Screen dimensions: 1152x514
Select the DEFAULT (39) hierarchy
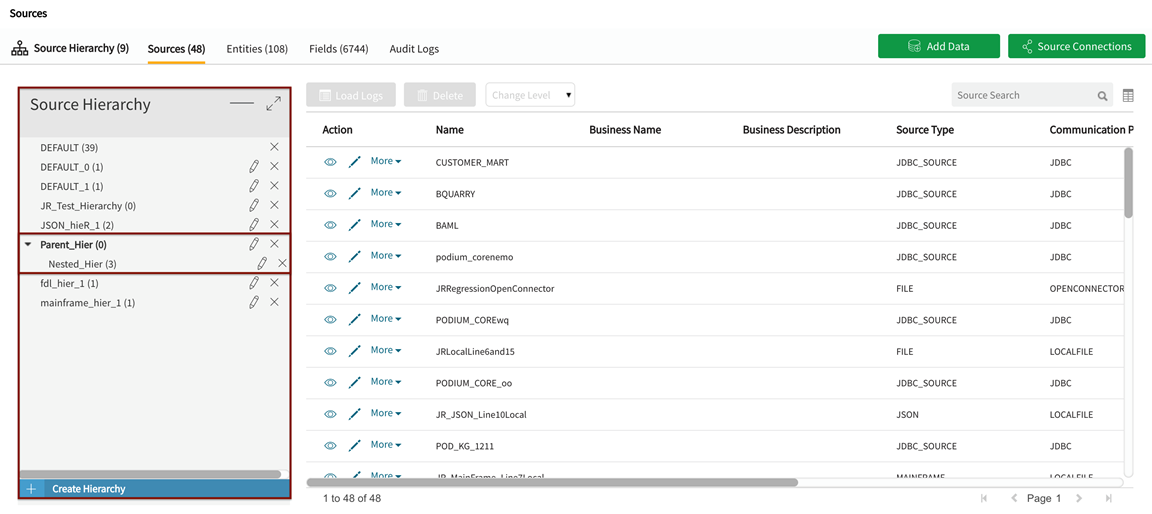click(x=71, y=147)
